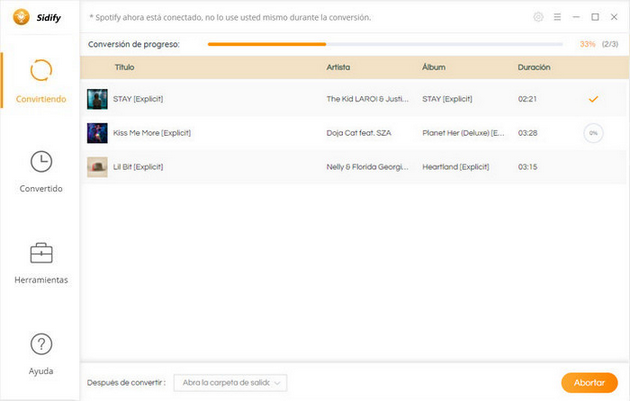Screen dimensions: 630x401
Task: Click the dropdown arrow beside Abra la carpeta
Action: (x=277, y=383)
